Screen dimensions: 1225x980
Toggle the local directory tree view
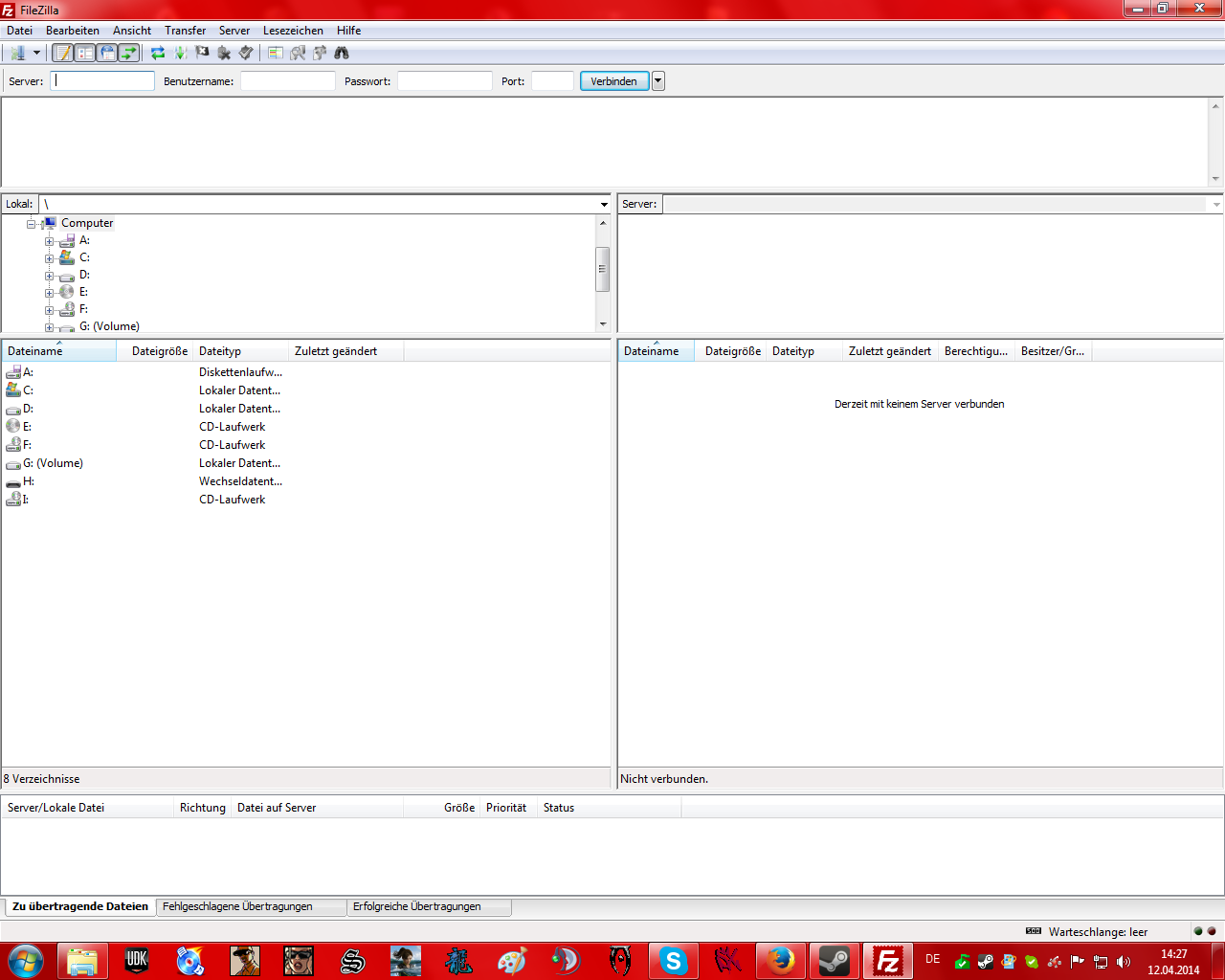[x=85, y=54]
